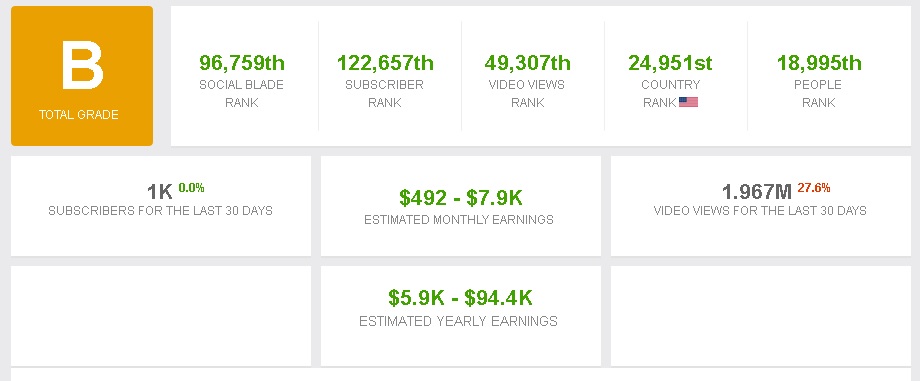The image size is (920, 381).
Task: Click the People Rank label
Action: coord(818,93)
